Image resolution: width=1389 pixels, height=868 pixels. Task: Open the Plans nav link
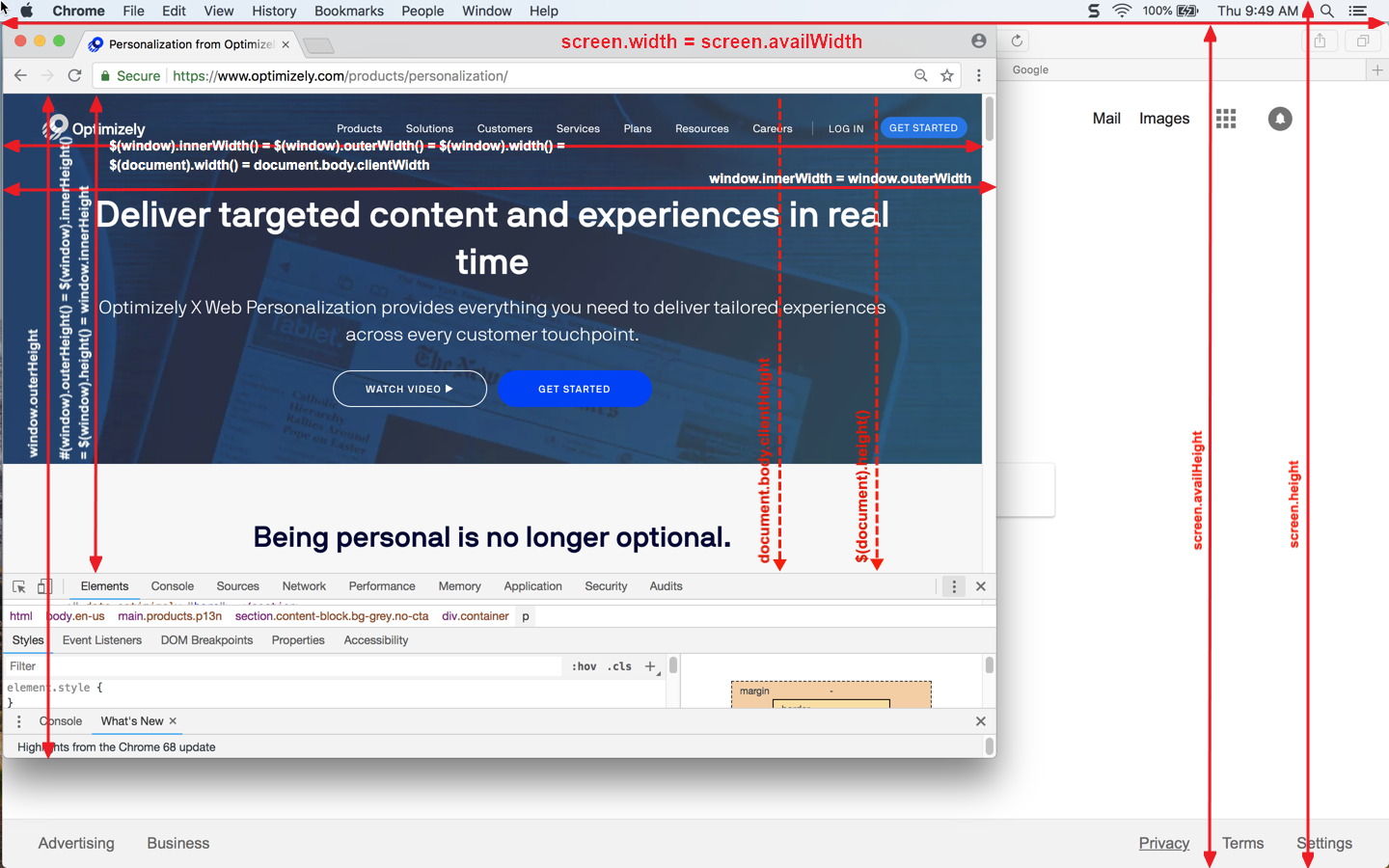(638, 128)
